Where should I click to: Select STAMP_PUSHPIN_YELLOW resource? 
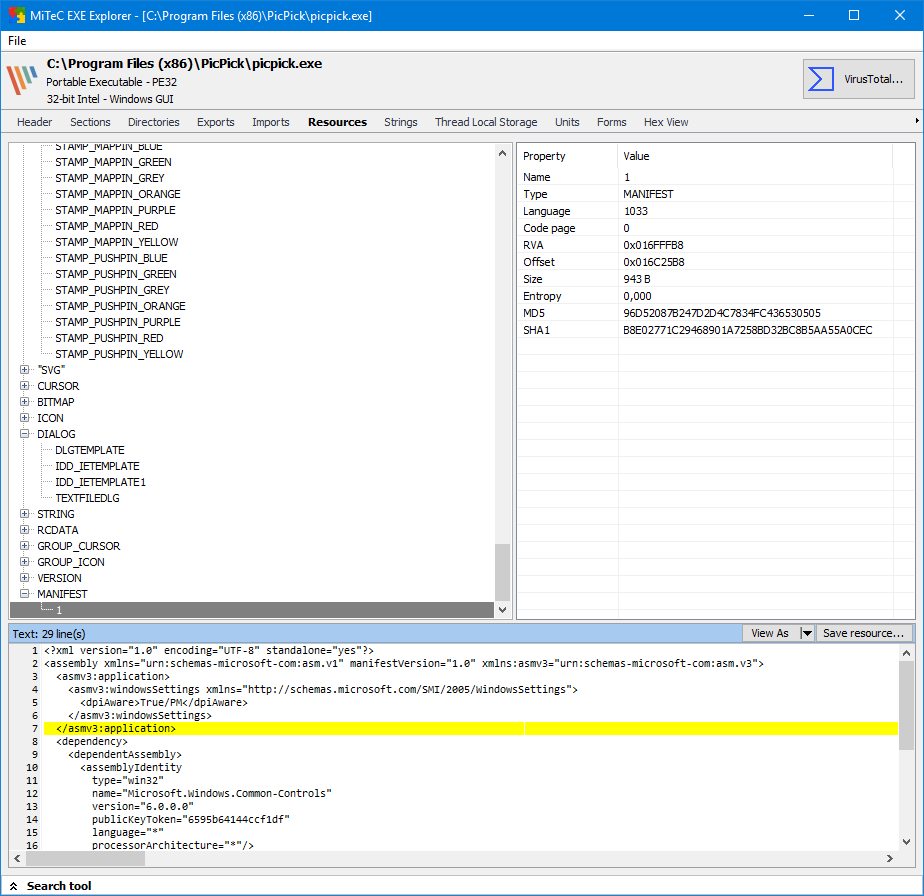point(119,354)
